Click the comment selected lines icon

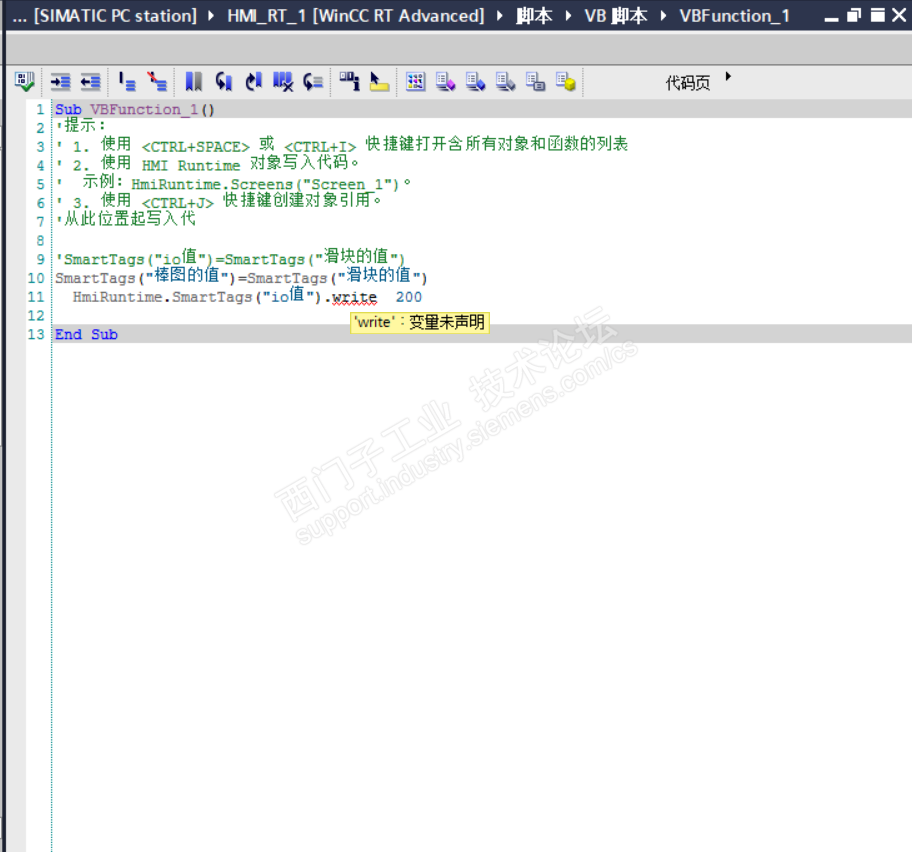click(x=127, y=81)
